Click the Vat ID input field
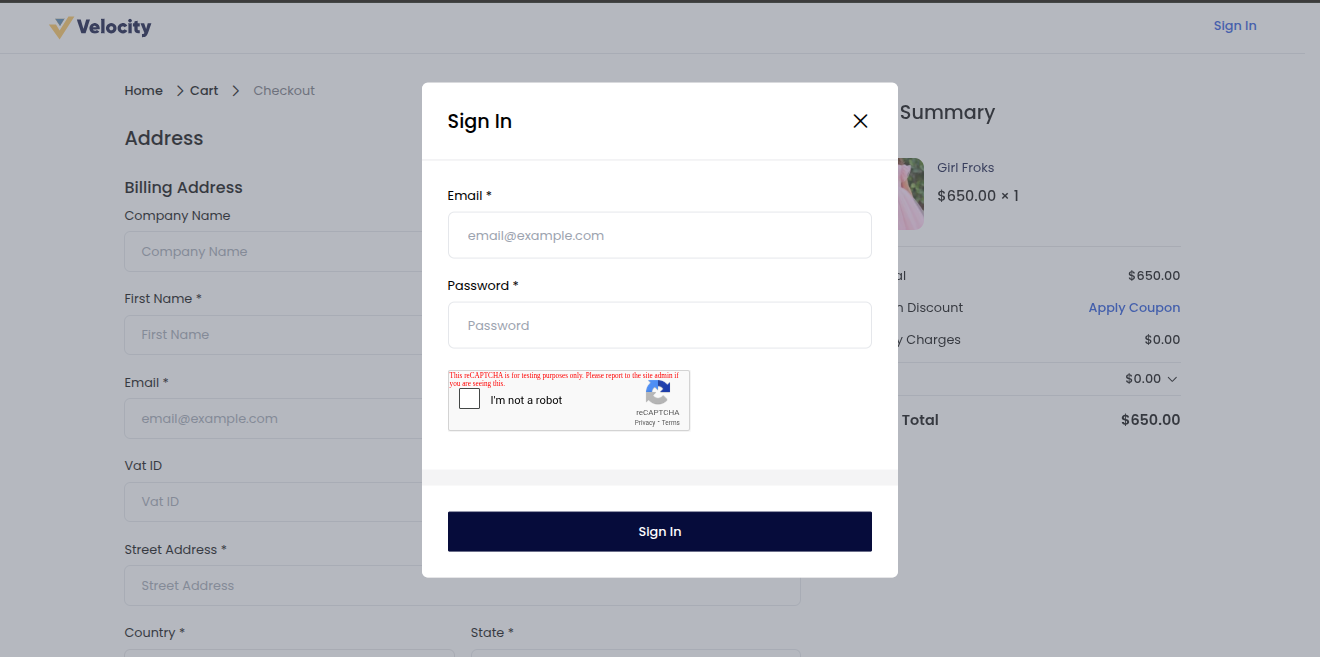 pyautogui.click(x=272, y=502)
